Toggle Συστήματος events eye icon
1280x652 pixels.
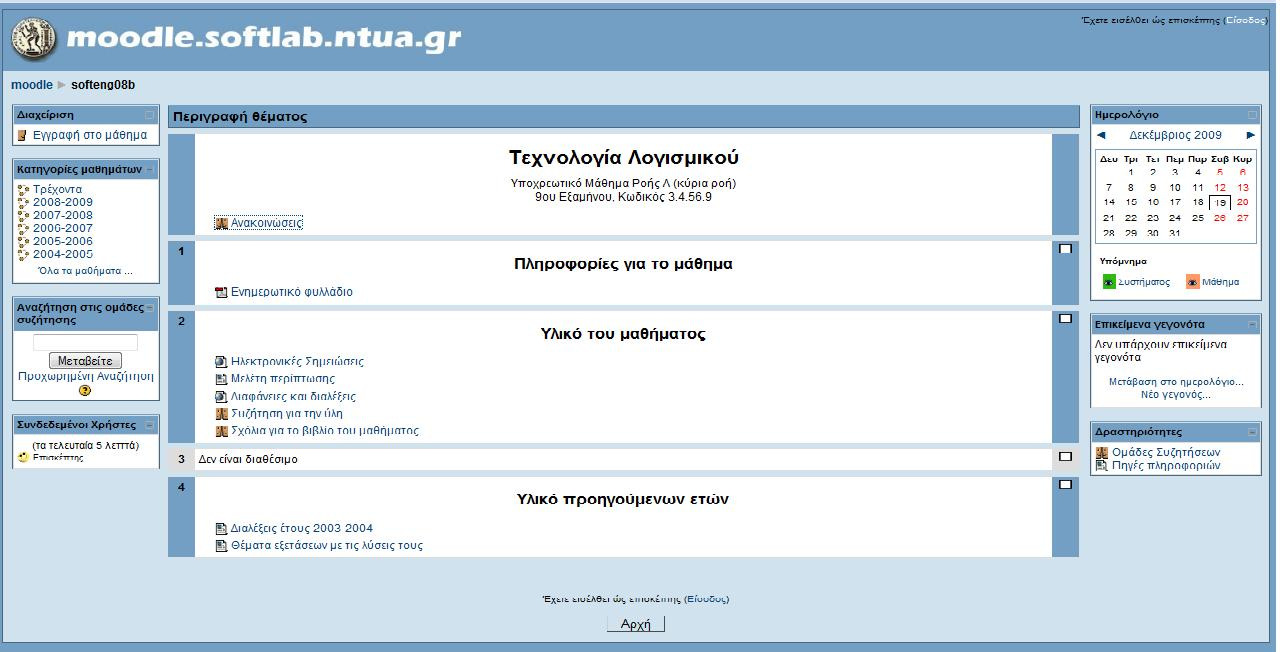pos(1109,282)
